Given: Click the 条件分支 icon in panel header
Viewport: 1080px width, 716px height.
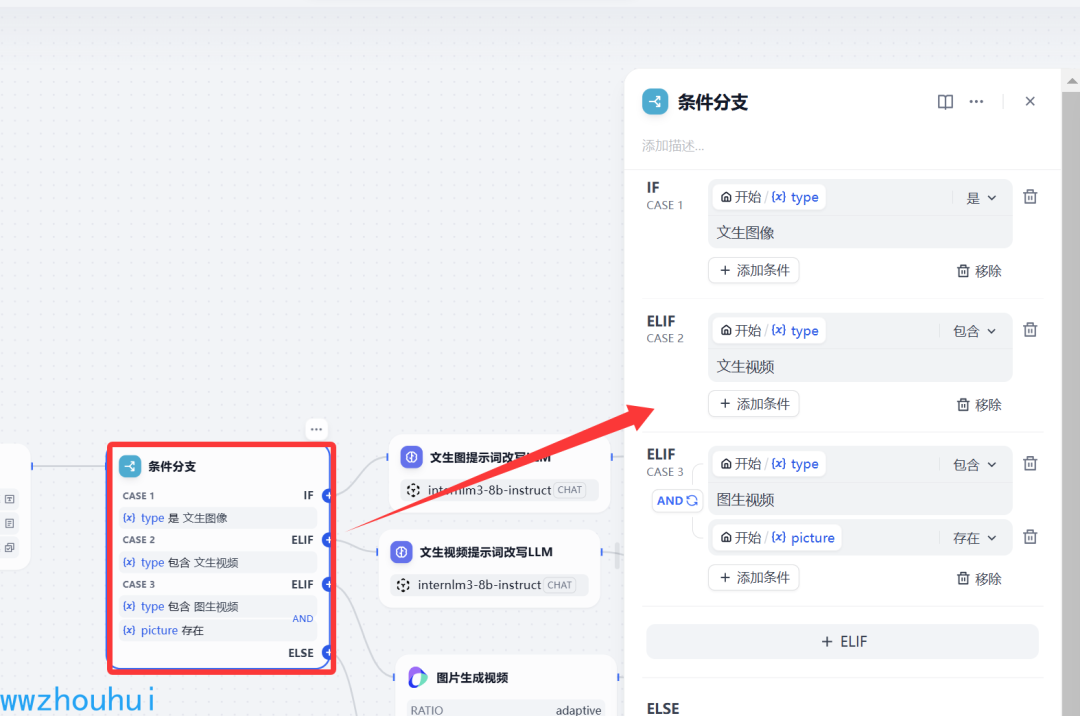Looking at the screenshot, I should [655, 102].
